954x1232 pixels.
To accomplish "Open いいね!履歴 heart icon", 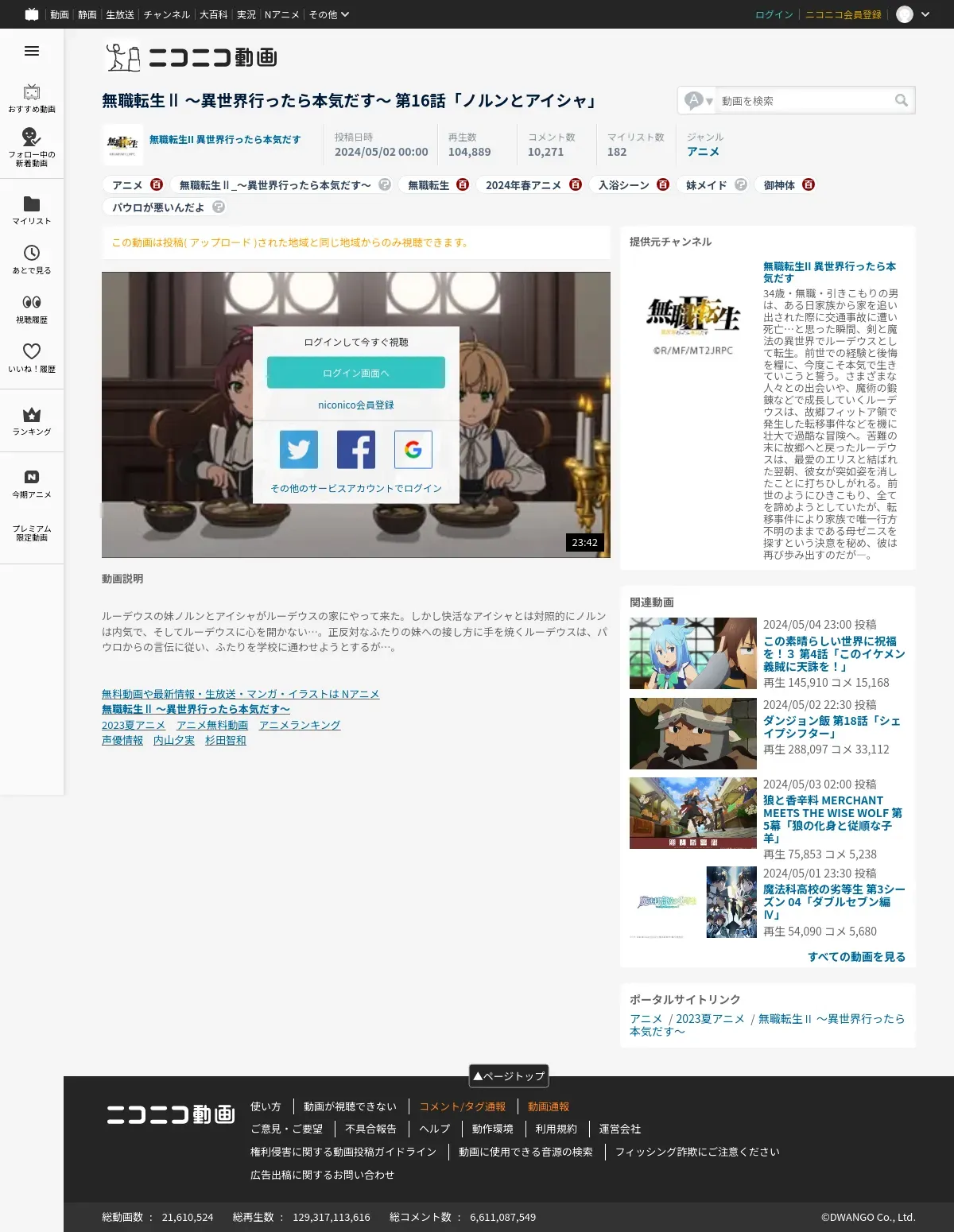I will (32, 351).
